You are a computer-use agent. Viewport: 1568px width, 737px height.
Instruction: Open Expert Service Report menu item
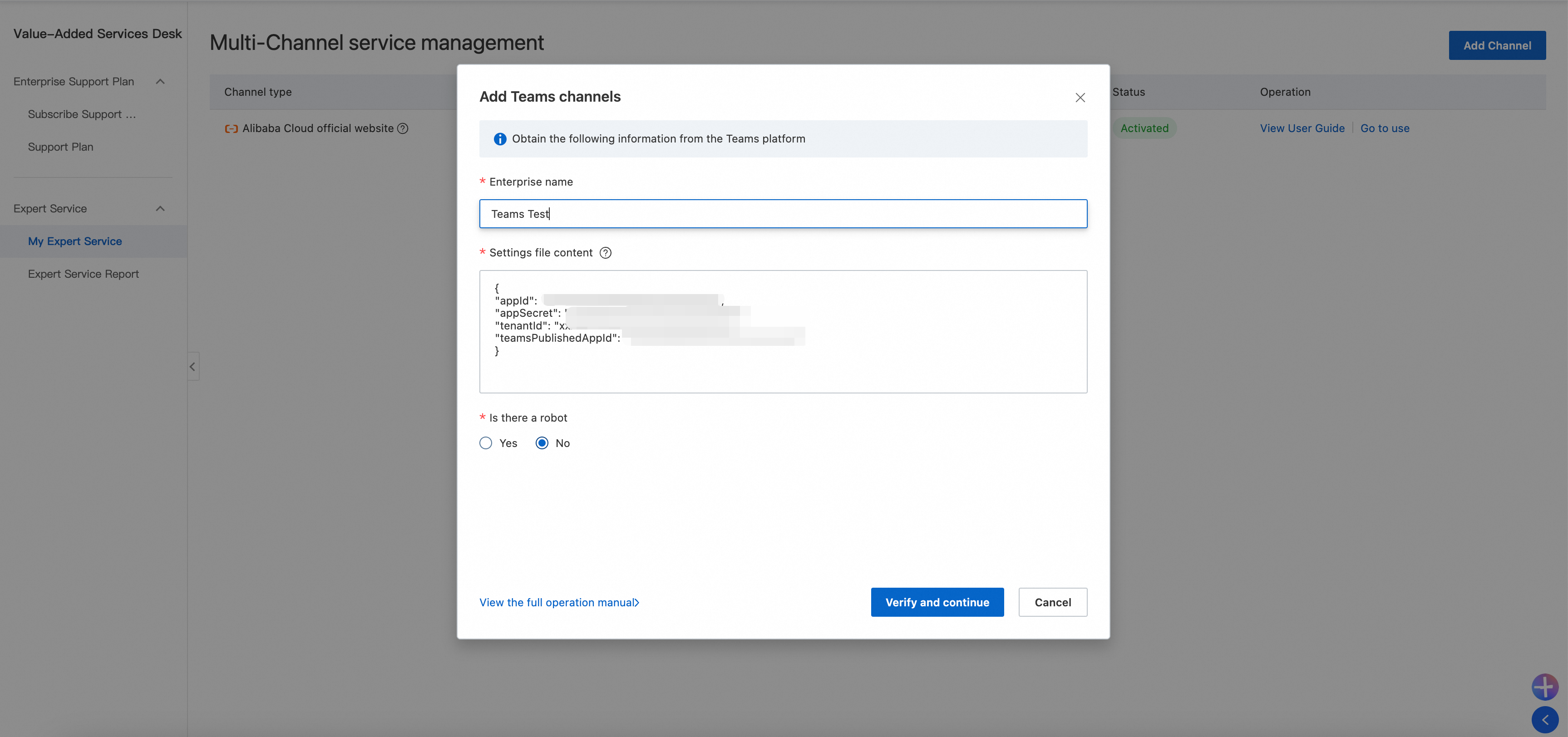pos(84,274)
